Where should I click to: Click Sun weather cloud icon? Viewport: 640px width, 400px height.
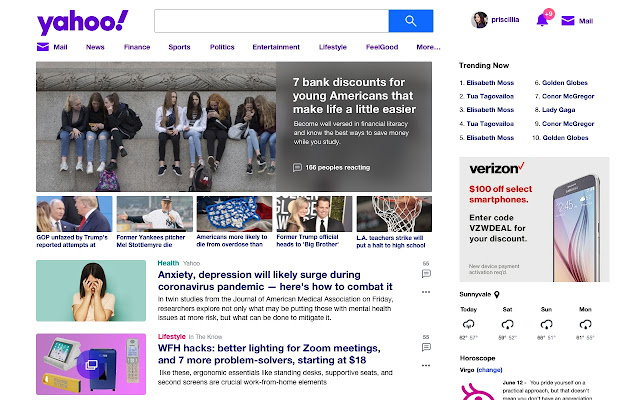click(x=547, y=324)
